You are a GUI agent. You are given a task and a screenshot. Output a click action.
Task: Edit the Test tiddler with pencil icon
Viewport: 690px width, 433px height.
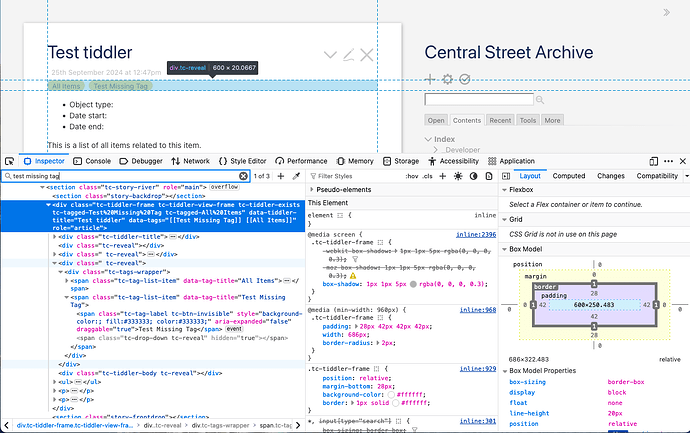pyautogui.click(x=349, y=55)
